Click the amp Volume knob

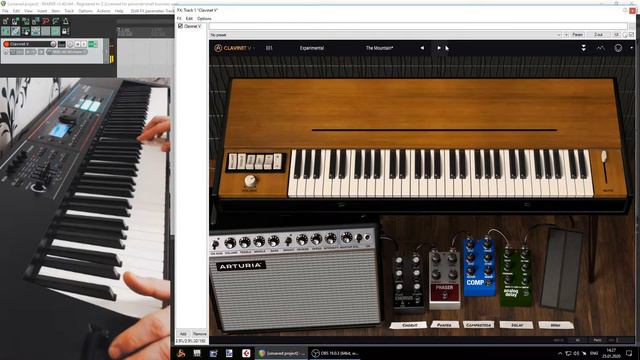pyautogui.click(x=231, y=243)
